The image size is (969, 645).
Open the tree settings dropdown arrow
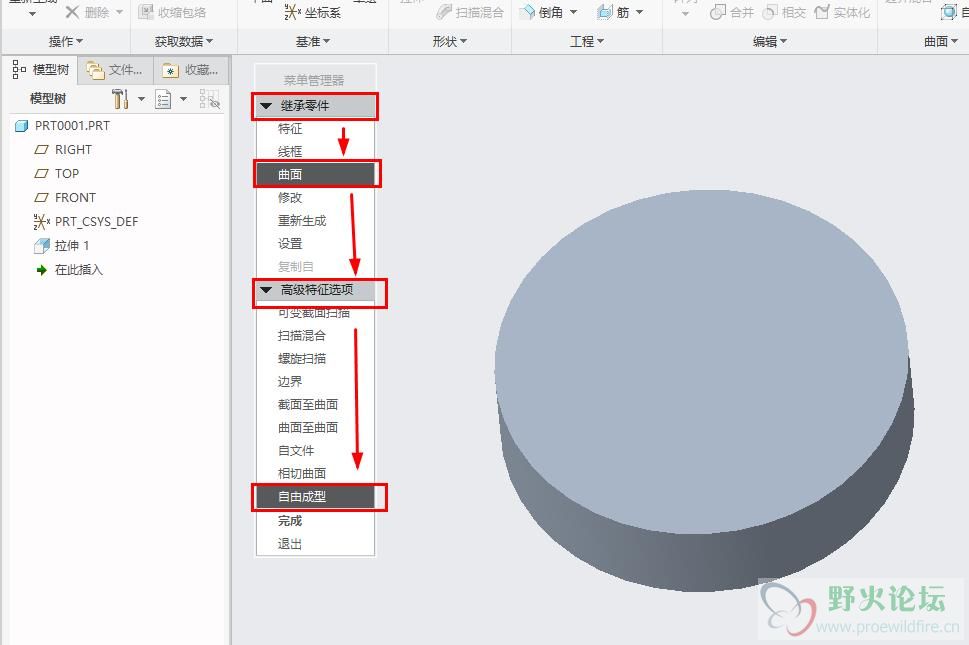tap(141, 99)
